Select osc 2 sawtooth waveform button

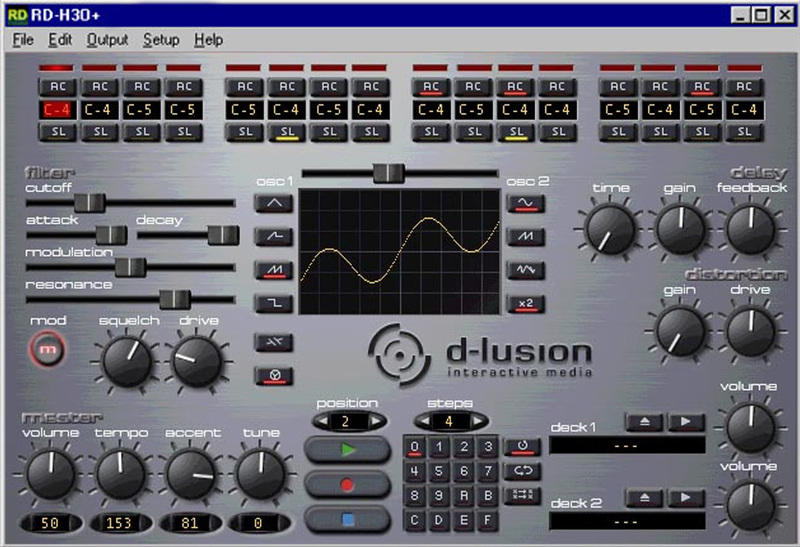pos(526,237)
